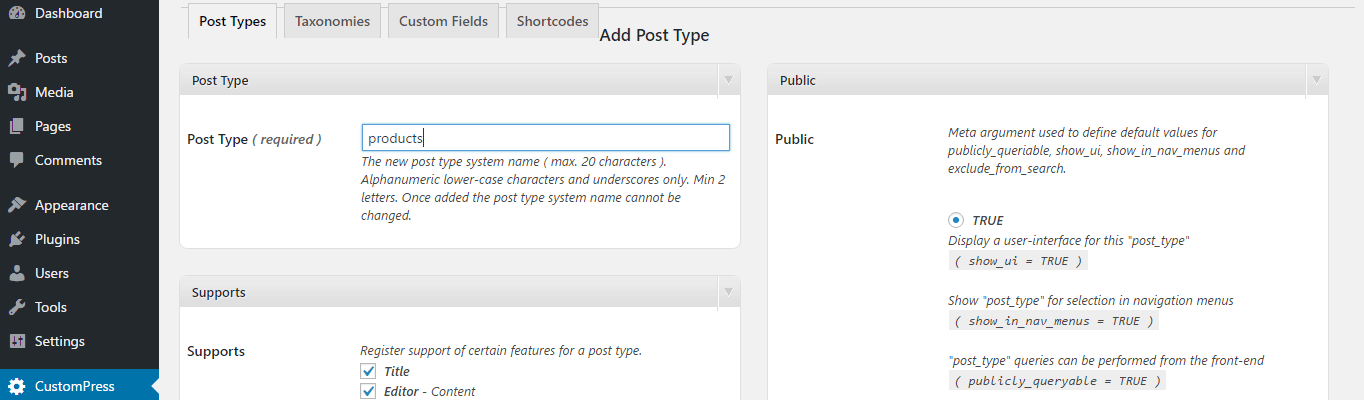
Task: Select the TRUE radio button for Public
Action: 956,220
